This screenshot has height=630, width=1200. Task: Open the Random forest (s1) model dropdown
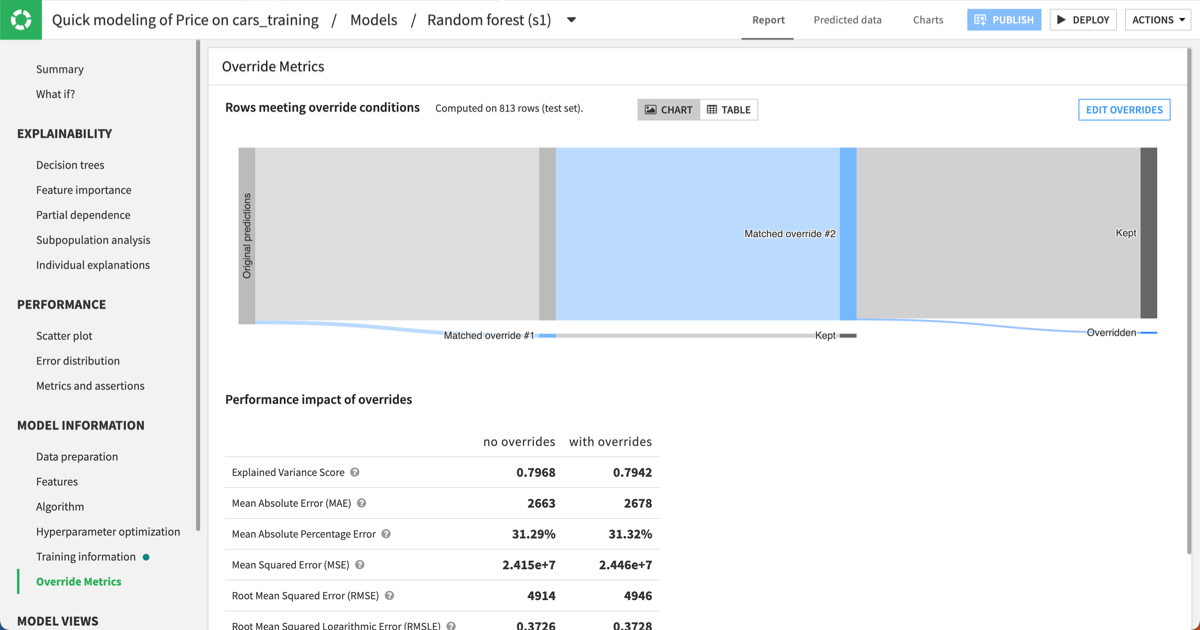pos(570,19)
